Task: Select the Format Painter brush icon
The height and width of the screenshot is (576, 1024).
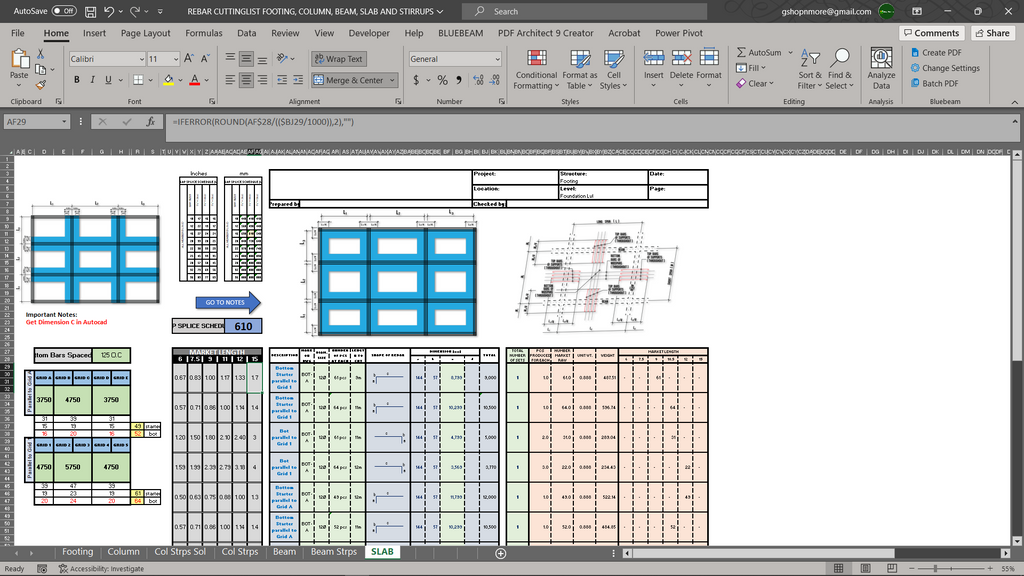Action: (40, 85)
